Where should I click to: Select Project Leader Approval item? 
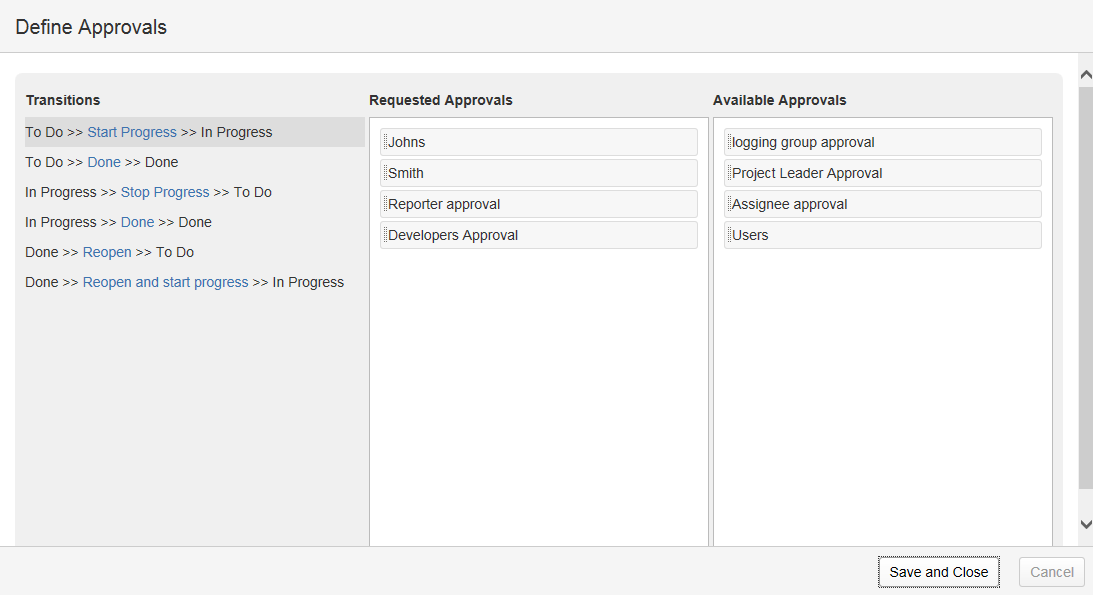point(882,173)
